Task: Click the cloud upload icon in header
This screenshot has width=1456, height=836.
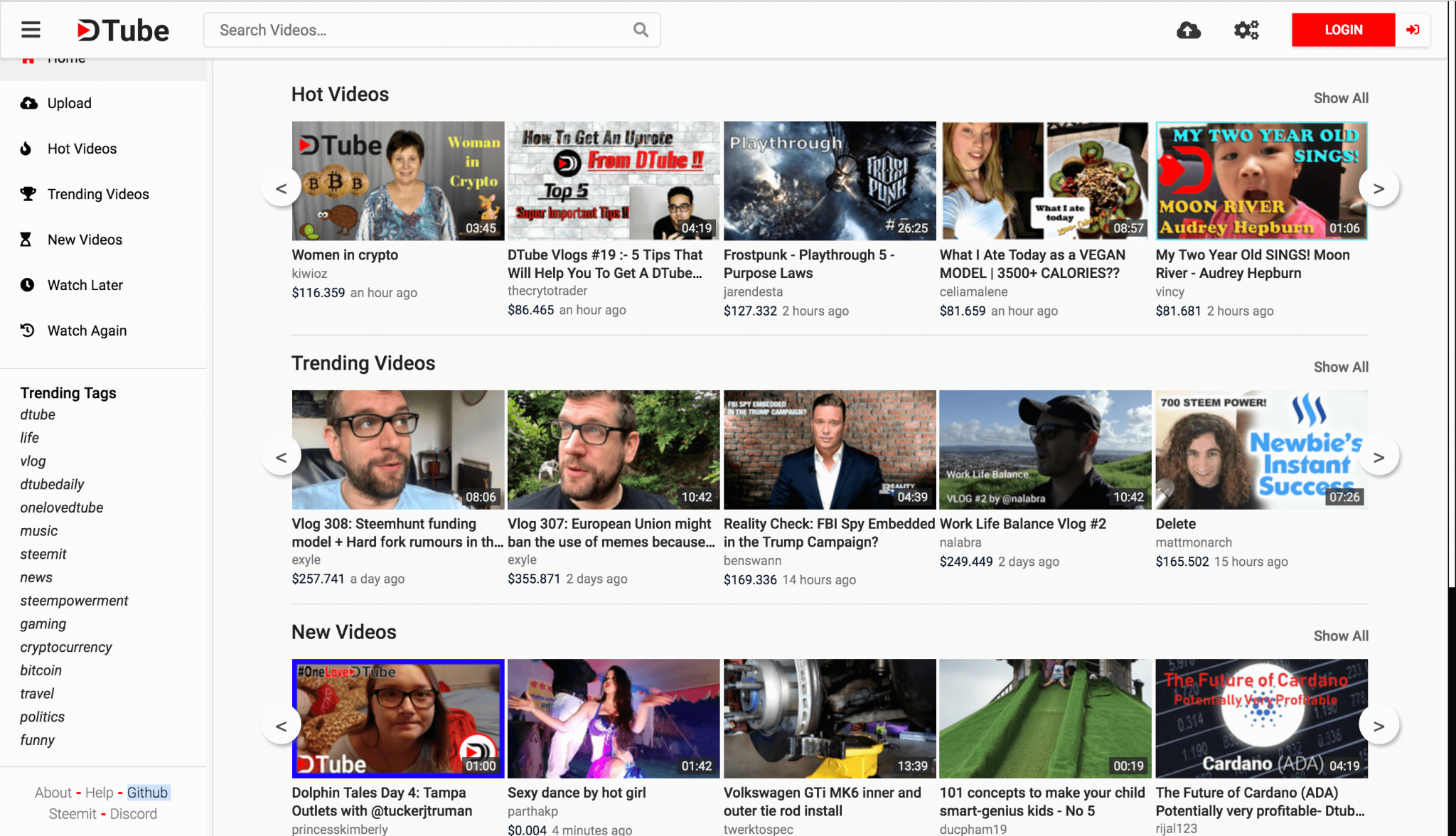Action: (x=1189, y=30)
